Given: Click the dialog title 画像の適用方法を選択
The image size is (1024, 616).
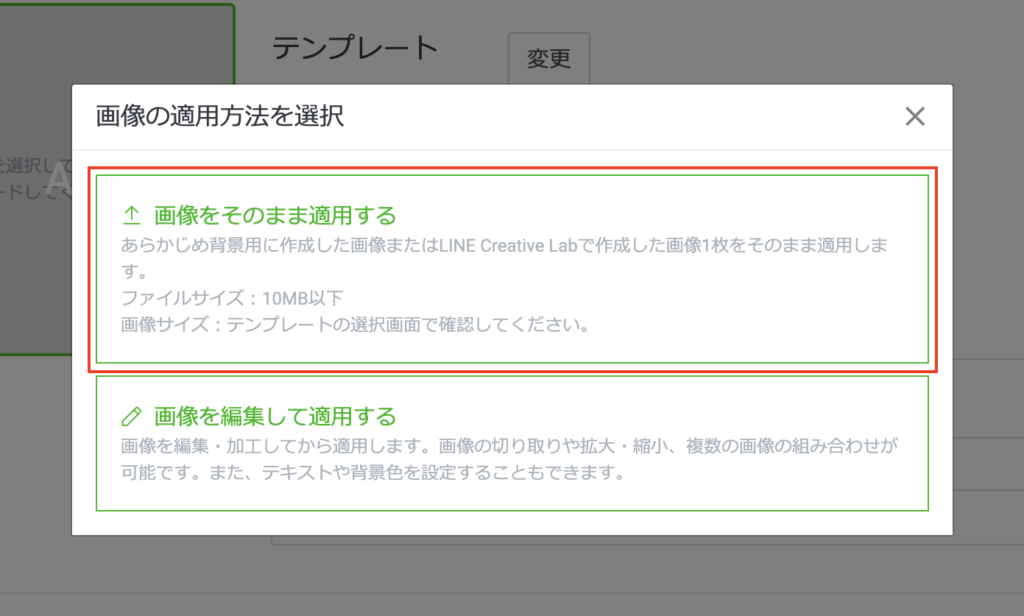Looking at the screenshot, I should (220, 117).
